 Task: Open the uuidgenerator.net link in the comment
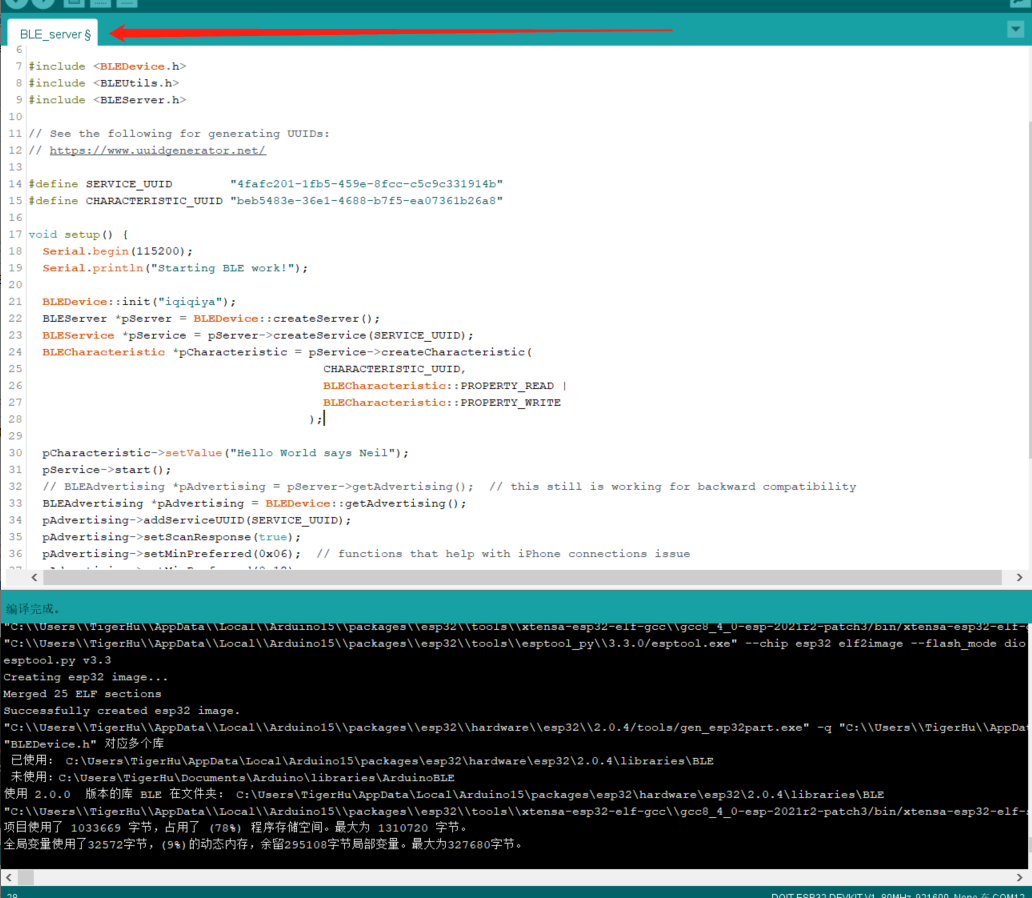coord(157,150)
